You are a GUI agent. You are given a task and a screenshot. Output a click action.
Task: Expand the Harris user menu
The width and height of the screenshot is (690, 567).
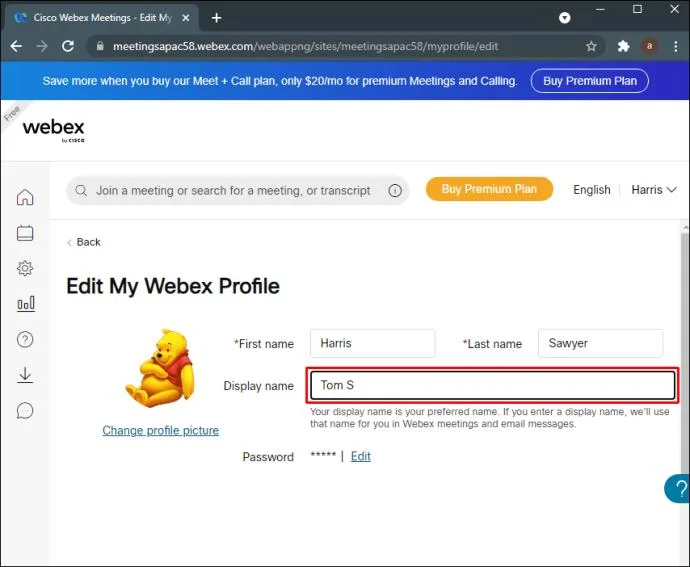[x=653, y=190]
